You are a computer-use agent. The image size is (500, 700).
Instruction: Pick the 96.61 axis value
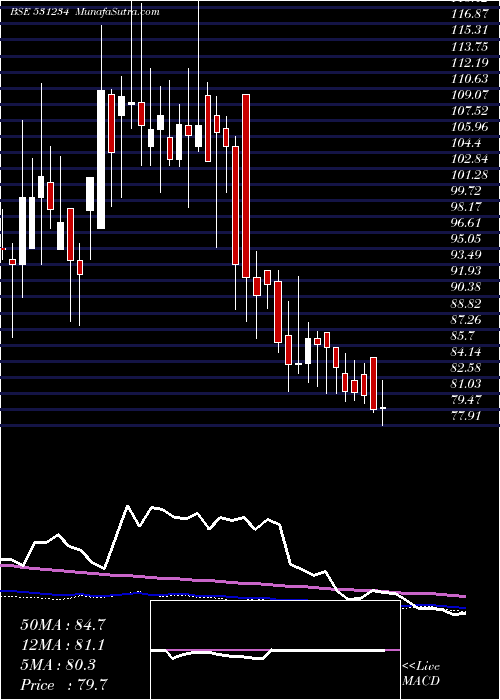(467, 224)
